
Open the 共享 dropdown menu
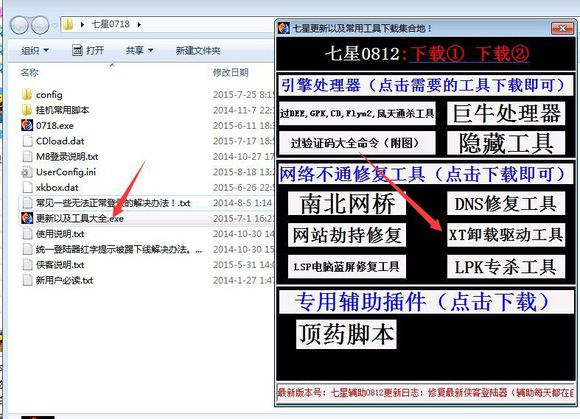coord(139,50)
